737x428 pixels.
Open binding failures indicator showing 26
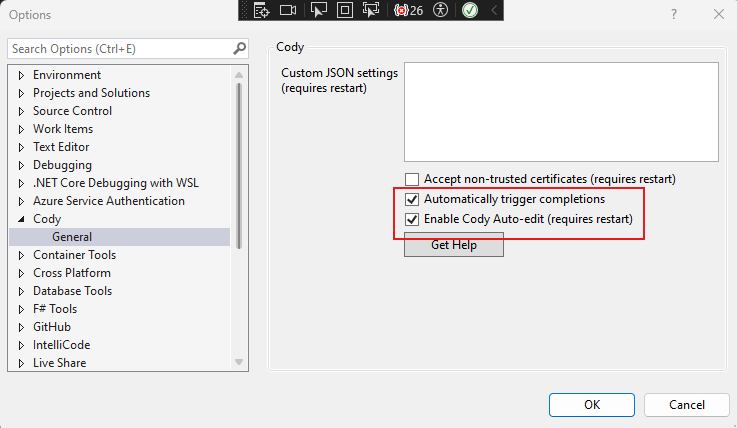click(x=408, y=10)
